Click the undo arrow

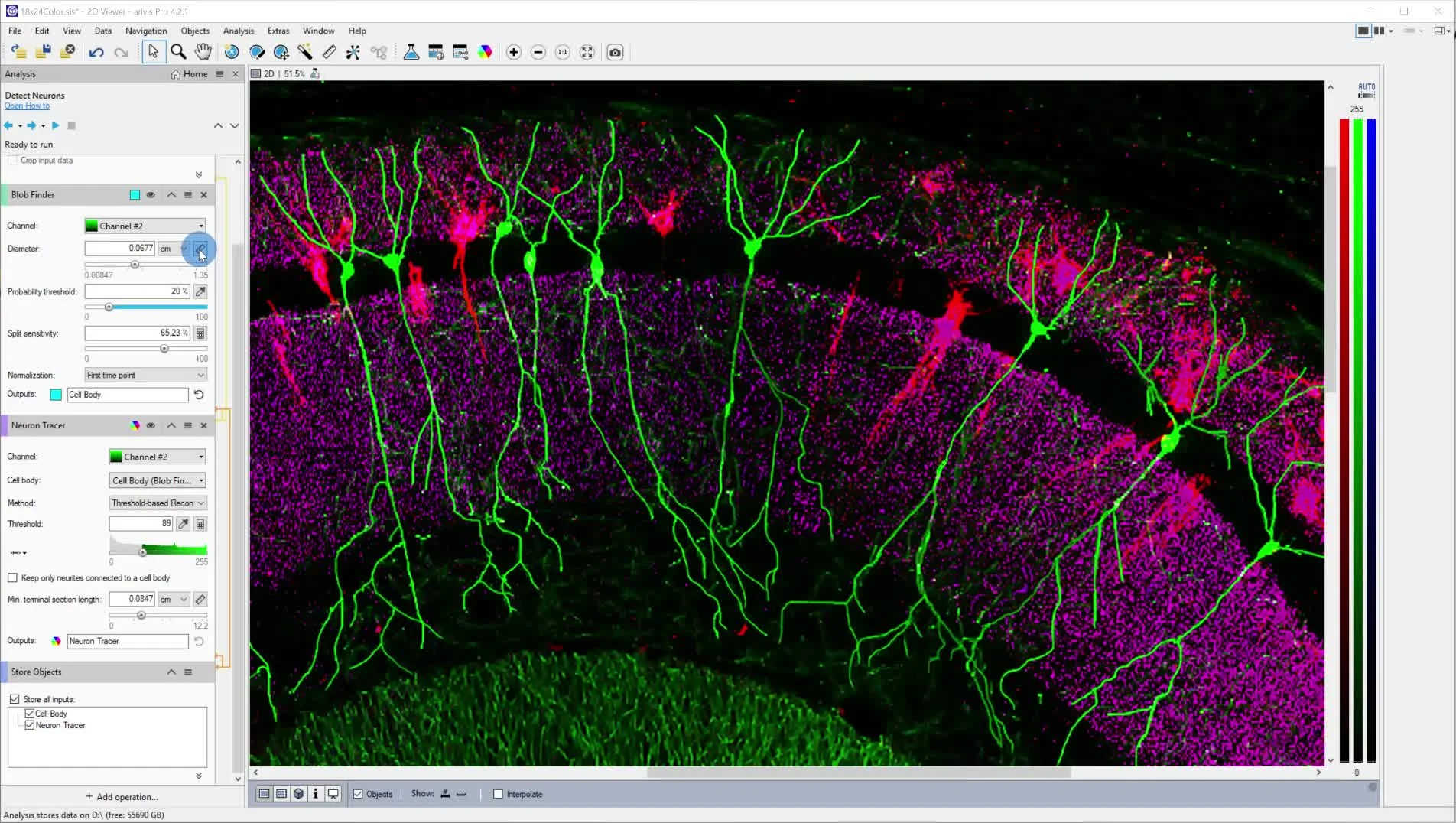96,52
